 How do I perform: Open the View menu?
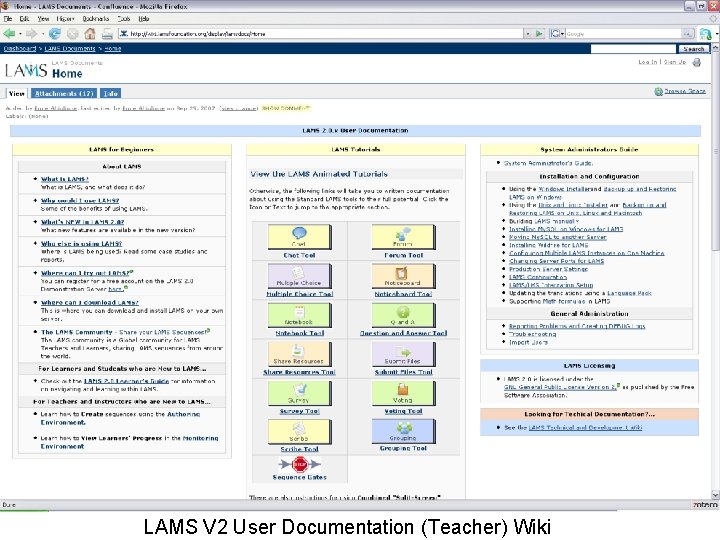tap(44, 19)
